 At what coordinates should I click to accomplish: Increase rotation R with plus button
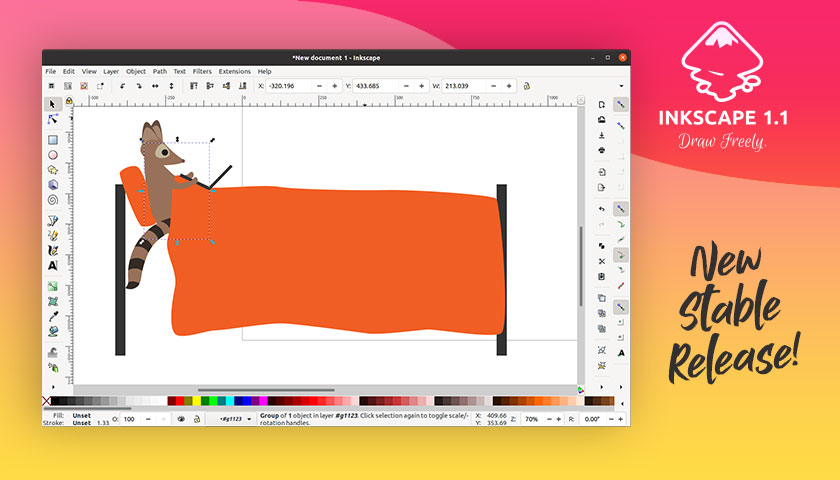pyautogui.click(x=620, y=419)
